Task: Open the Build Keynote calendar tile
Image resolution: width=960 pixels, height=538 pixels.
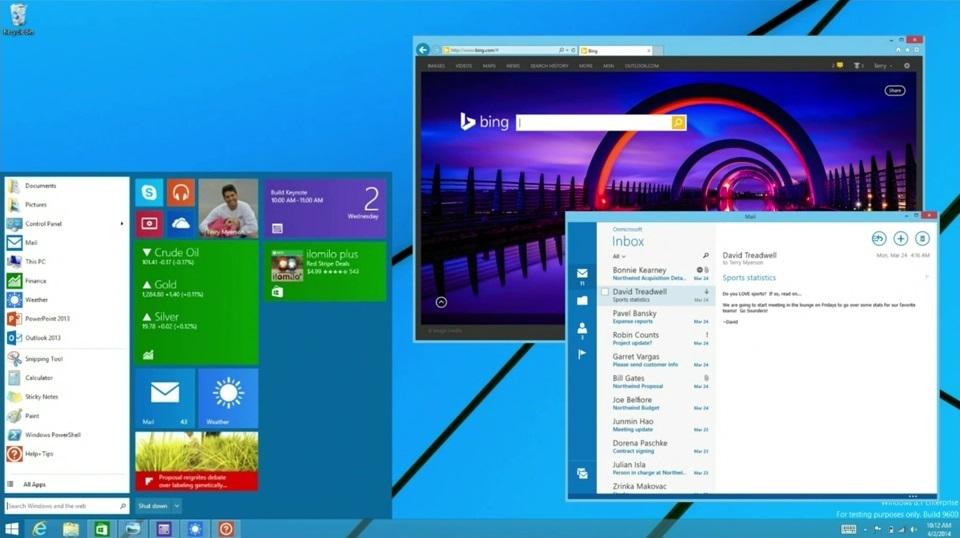Action: (325, 208)
